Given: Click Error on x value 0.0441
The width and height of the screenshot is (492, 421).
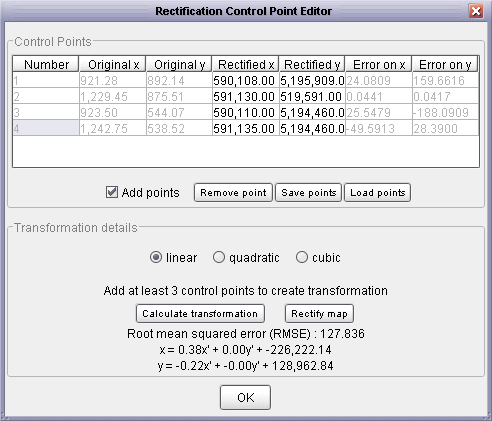Looking at the screenshot, I should [x=379, y=96].
